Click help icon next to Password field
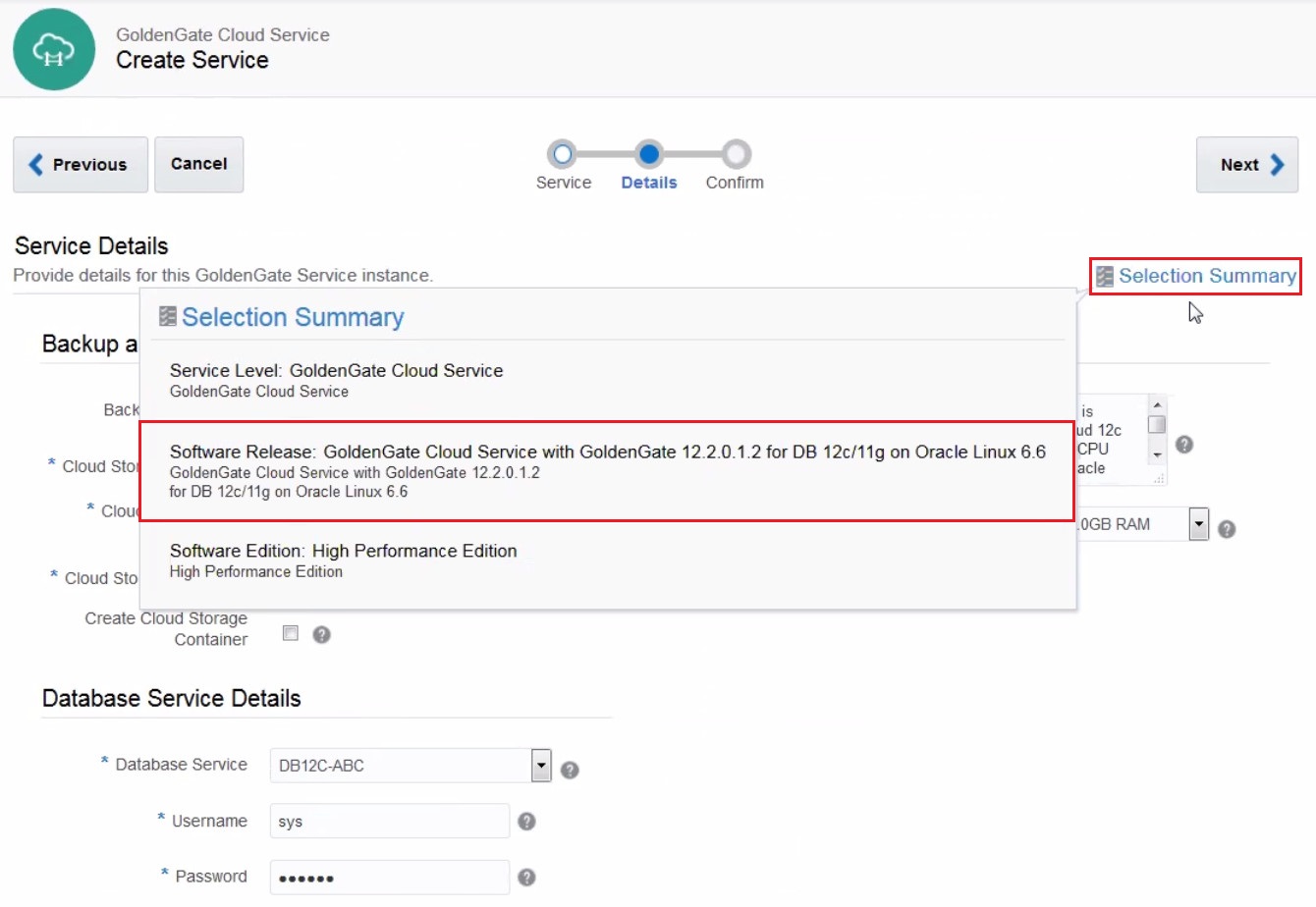Viewport: 1316px width, 907px height. tap(526, 878)
